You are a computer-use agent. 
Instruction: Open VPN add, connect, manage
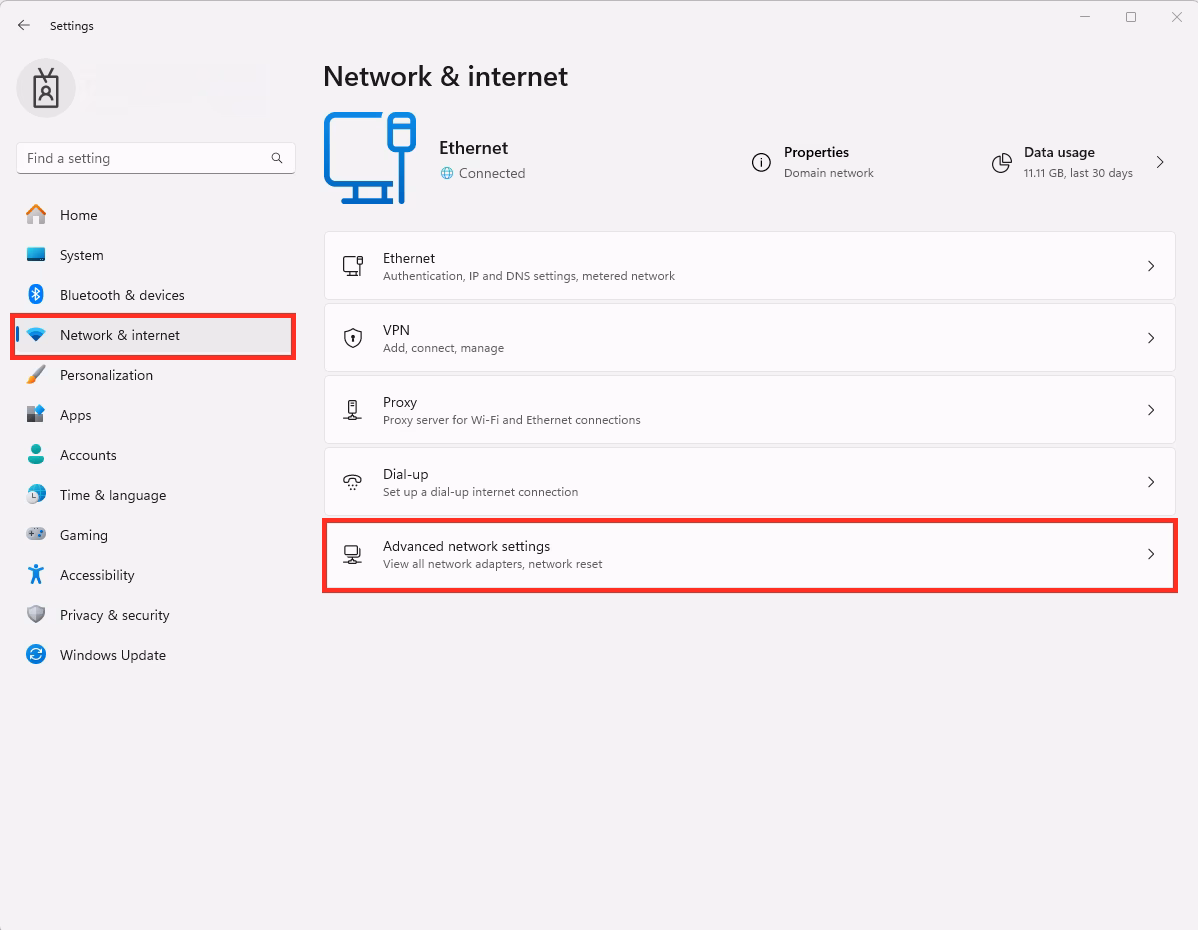750,338
